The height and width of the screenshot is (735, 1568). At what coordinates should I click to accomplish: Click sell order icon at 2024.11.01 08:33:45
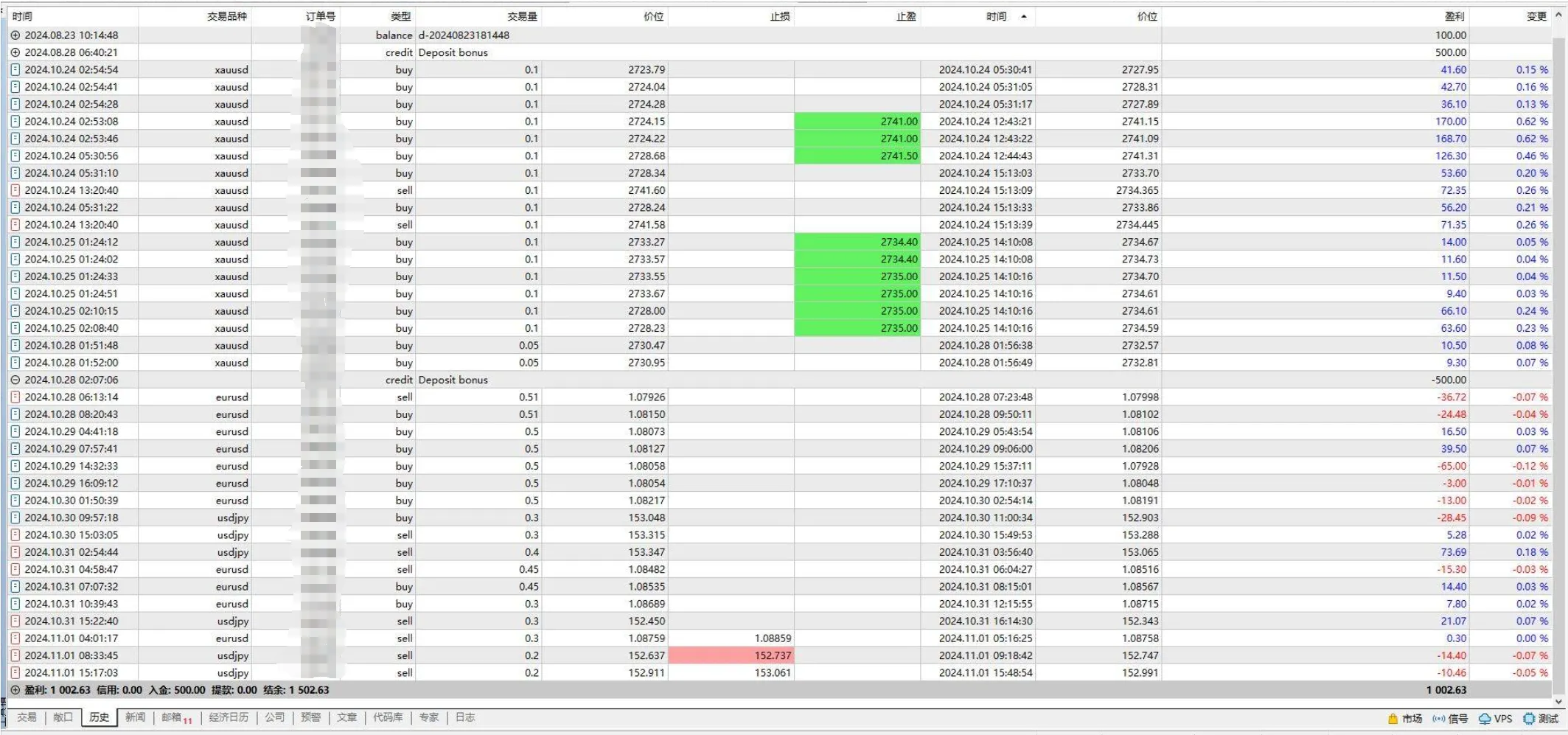pyautogui.click(x=15, y=655)
